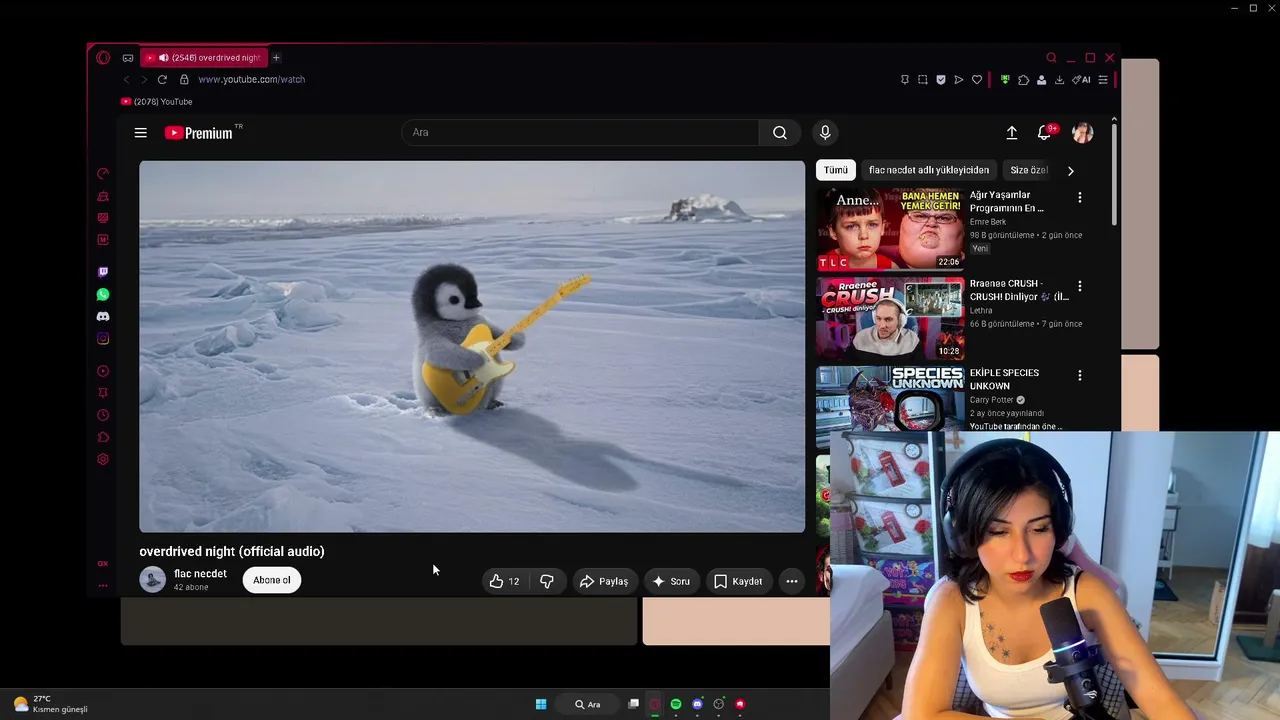Open Opera sidebar settings gear

(103, 459)
